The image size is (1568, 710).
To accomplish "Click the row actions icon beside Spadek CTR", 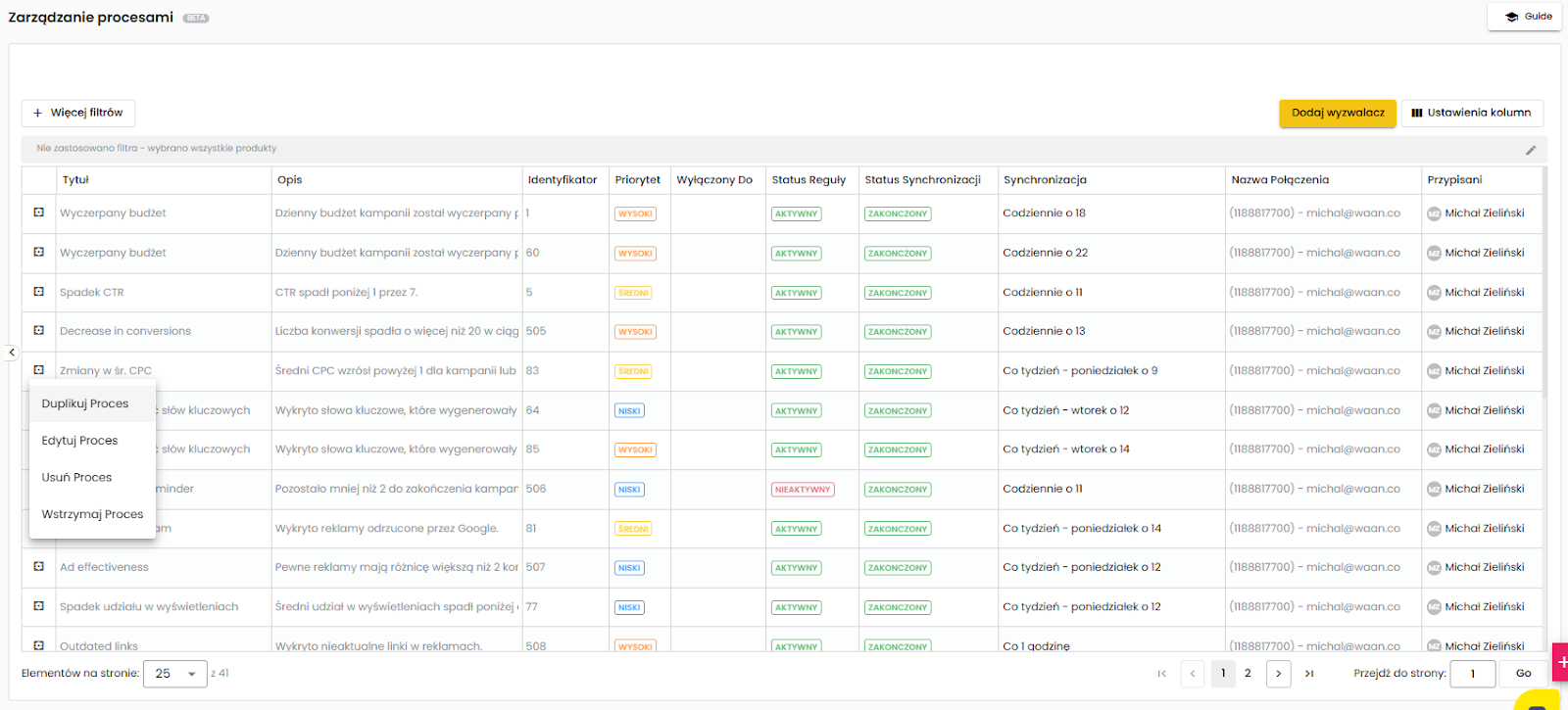I will (39, 292).
